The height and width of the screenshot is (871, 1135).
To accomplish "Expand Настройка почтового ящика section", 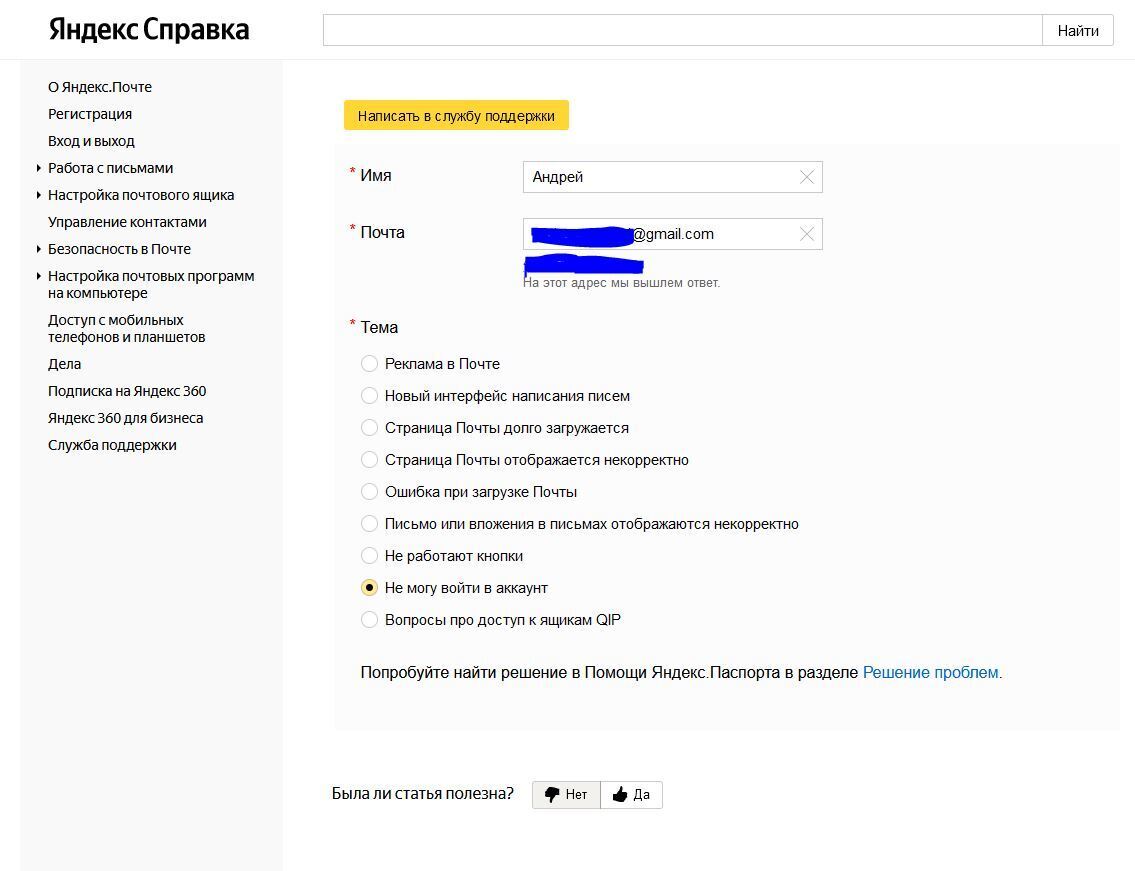I will [39, 195].
